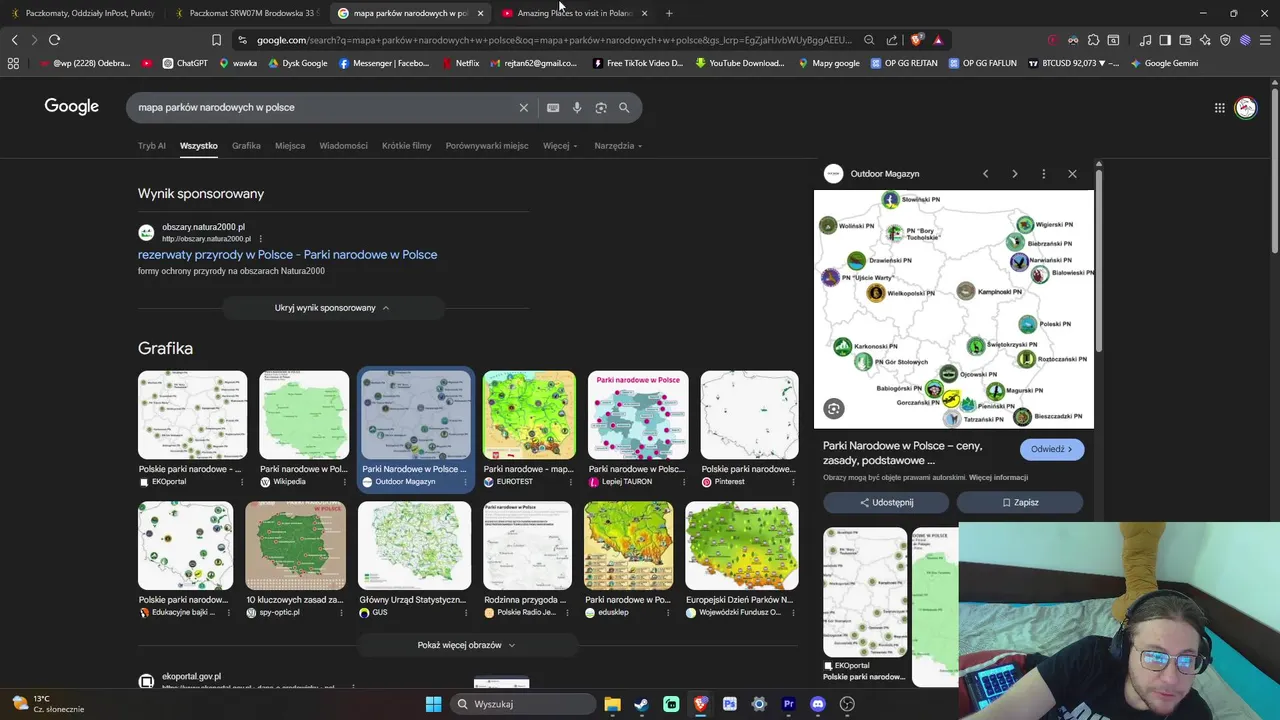Image resolution: width=1280 pixels, height=720 pixels.
Task: Close the image preview panel
Action: point(1072,174)
